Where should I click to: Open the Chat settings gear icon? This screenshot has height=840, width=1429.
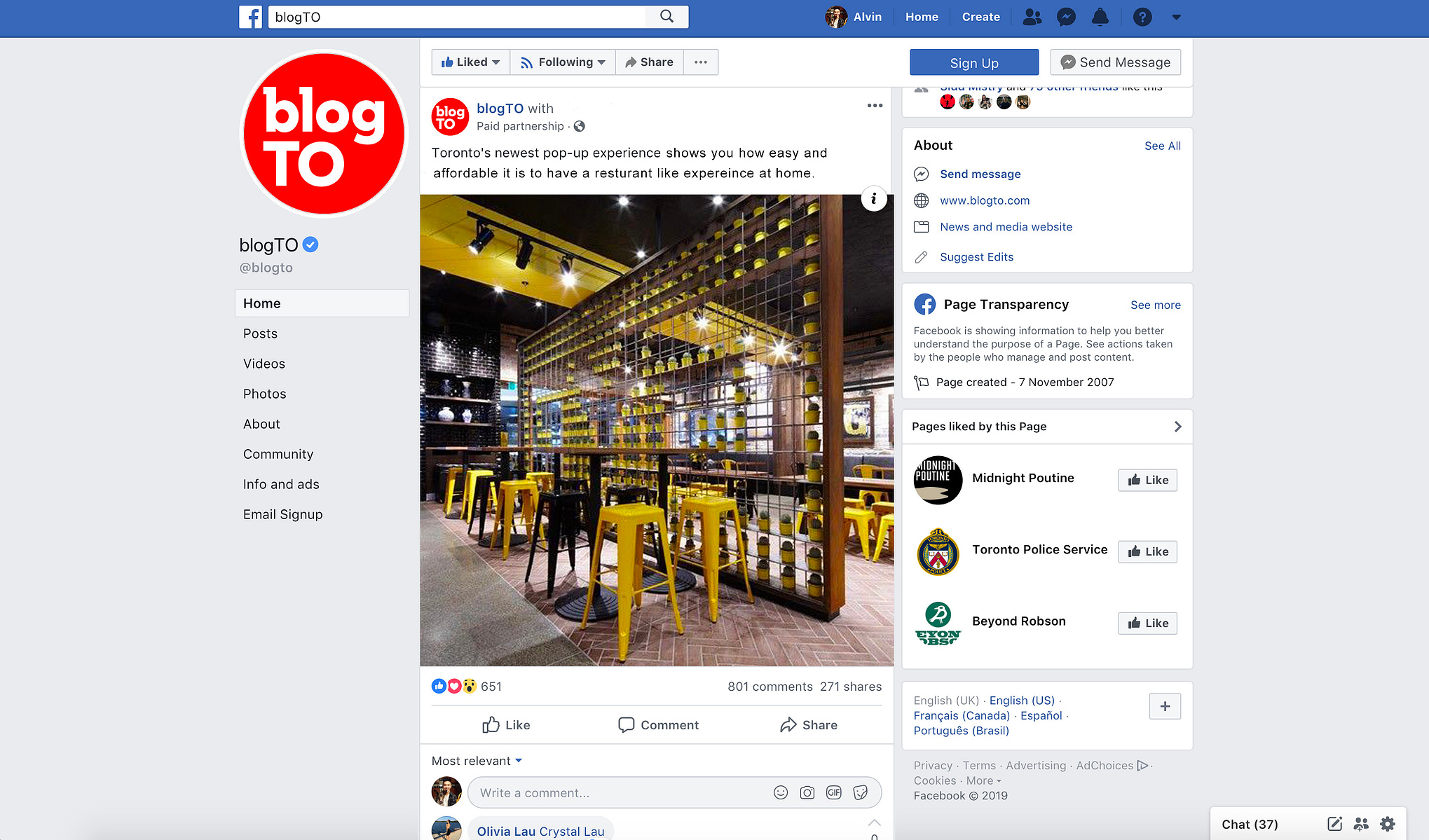1388,824
